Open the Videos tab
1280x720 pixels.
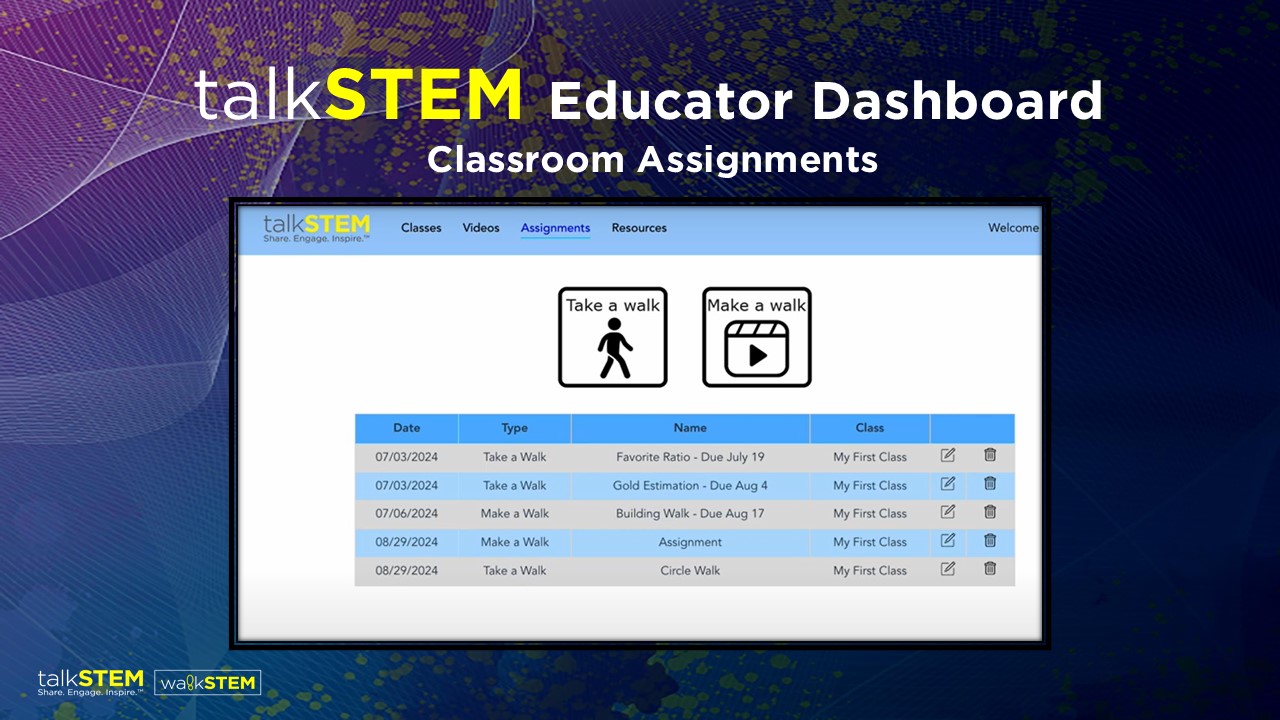tap(481, 228)
